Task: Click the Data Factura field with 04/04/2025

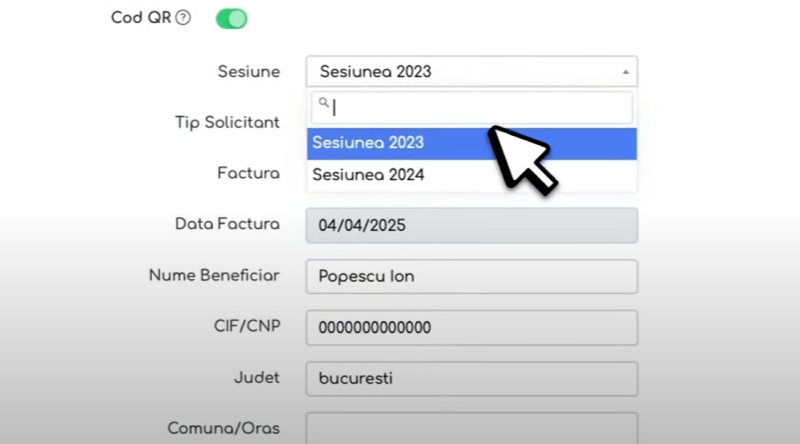Action: pos(471,225)
